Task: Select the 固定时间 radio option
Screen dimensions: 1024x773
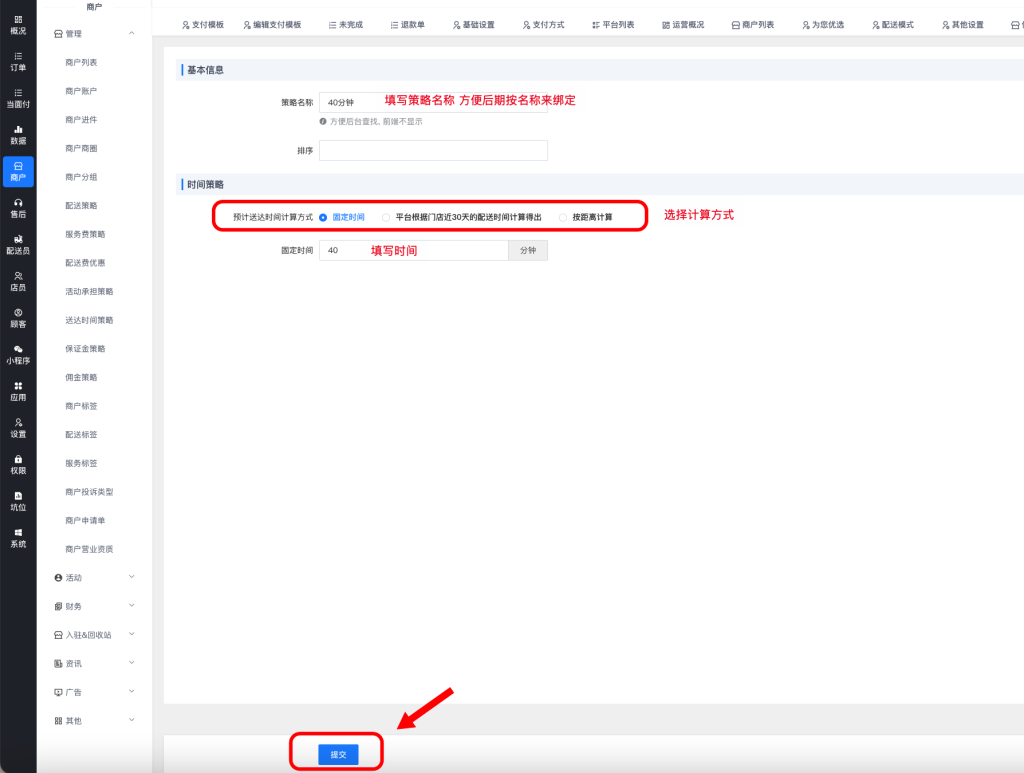Action: tap(323, 217)
